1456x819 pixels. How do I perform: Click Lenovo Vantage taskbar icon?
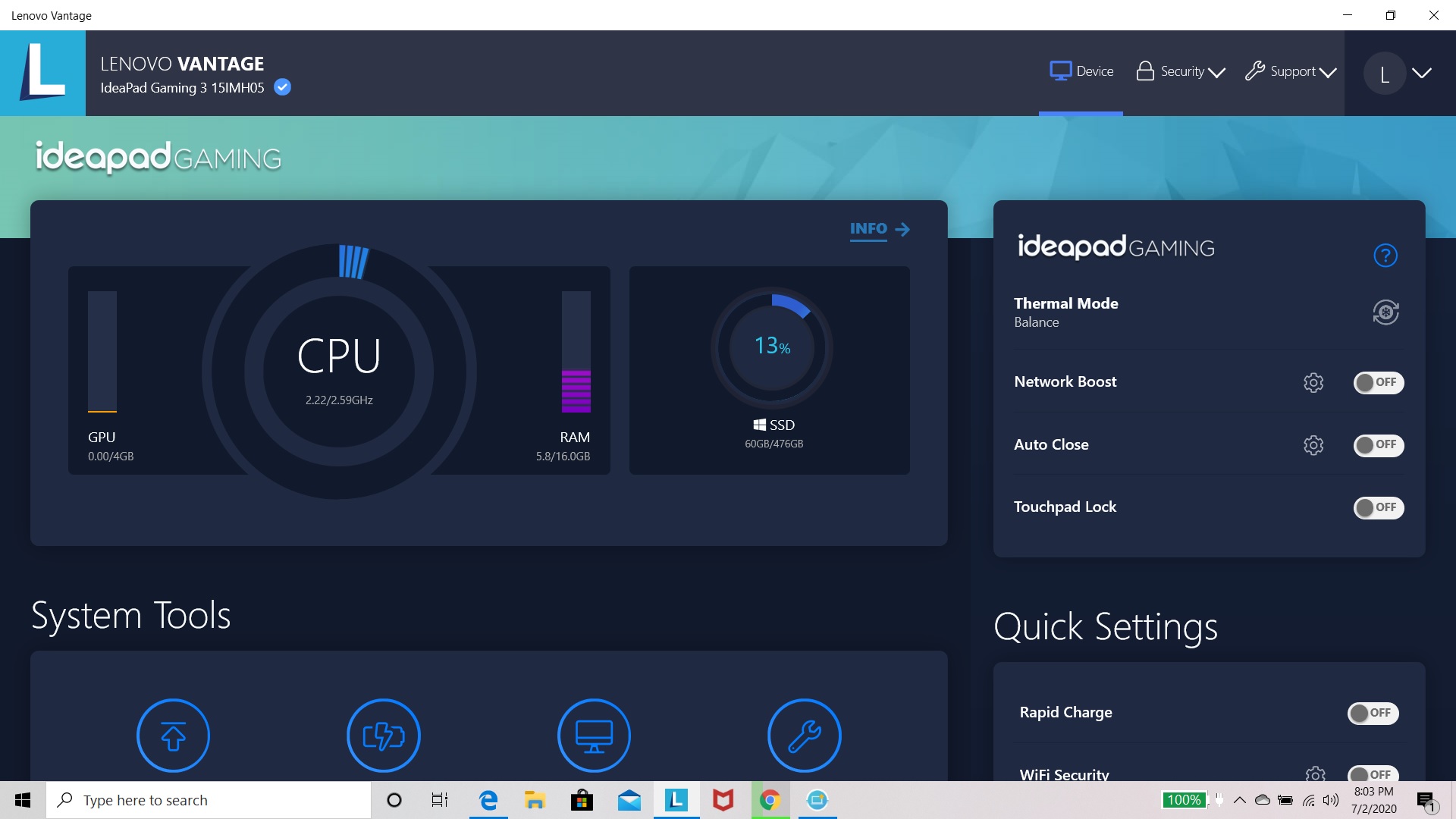tap(676, 800)
